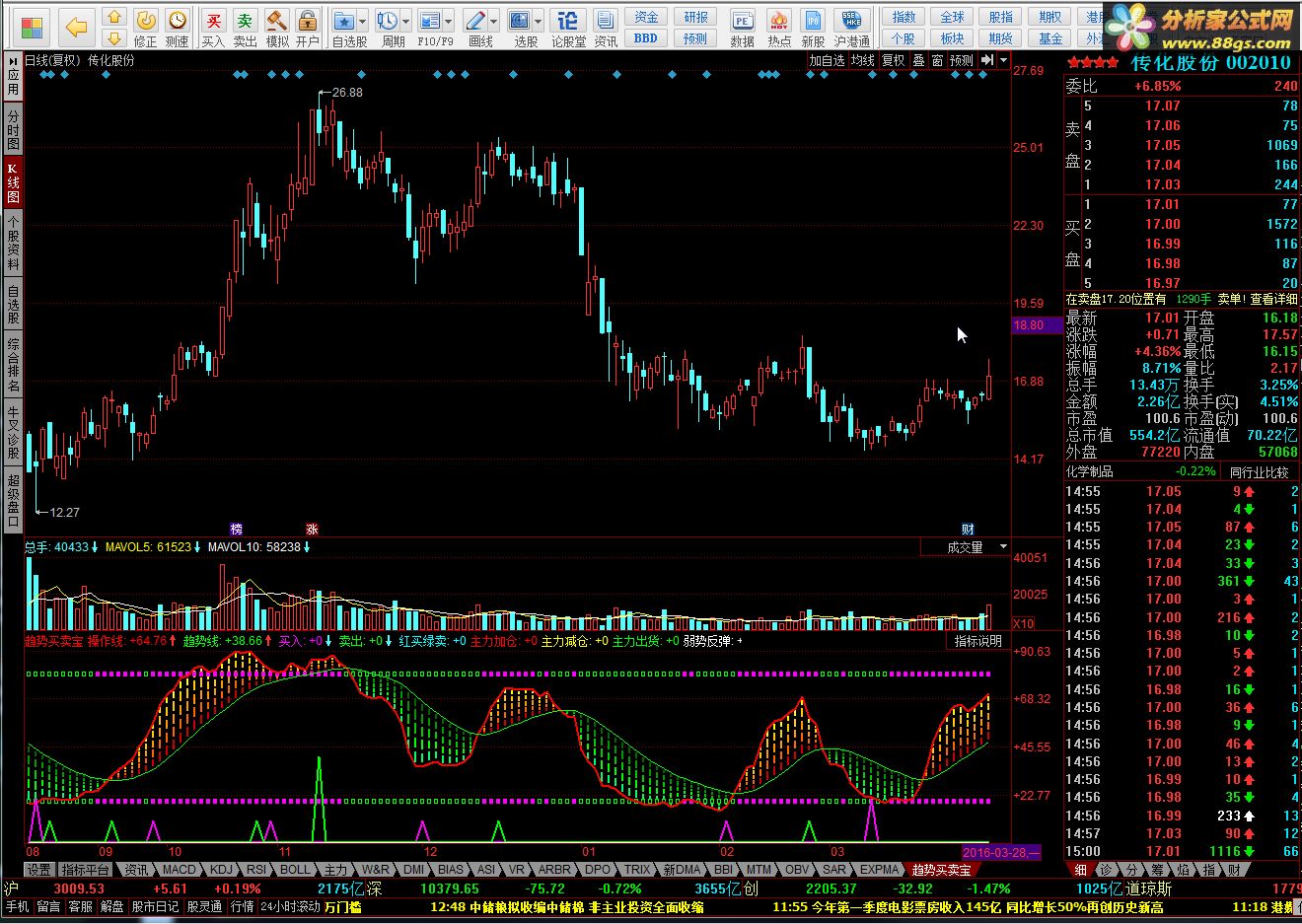Image resolution: width=1302 pixels, height=924 pixels.
Task: Switch to K线图 candlestick view
Action: (x=13, y=181)
